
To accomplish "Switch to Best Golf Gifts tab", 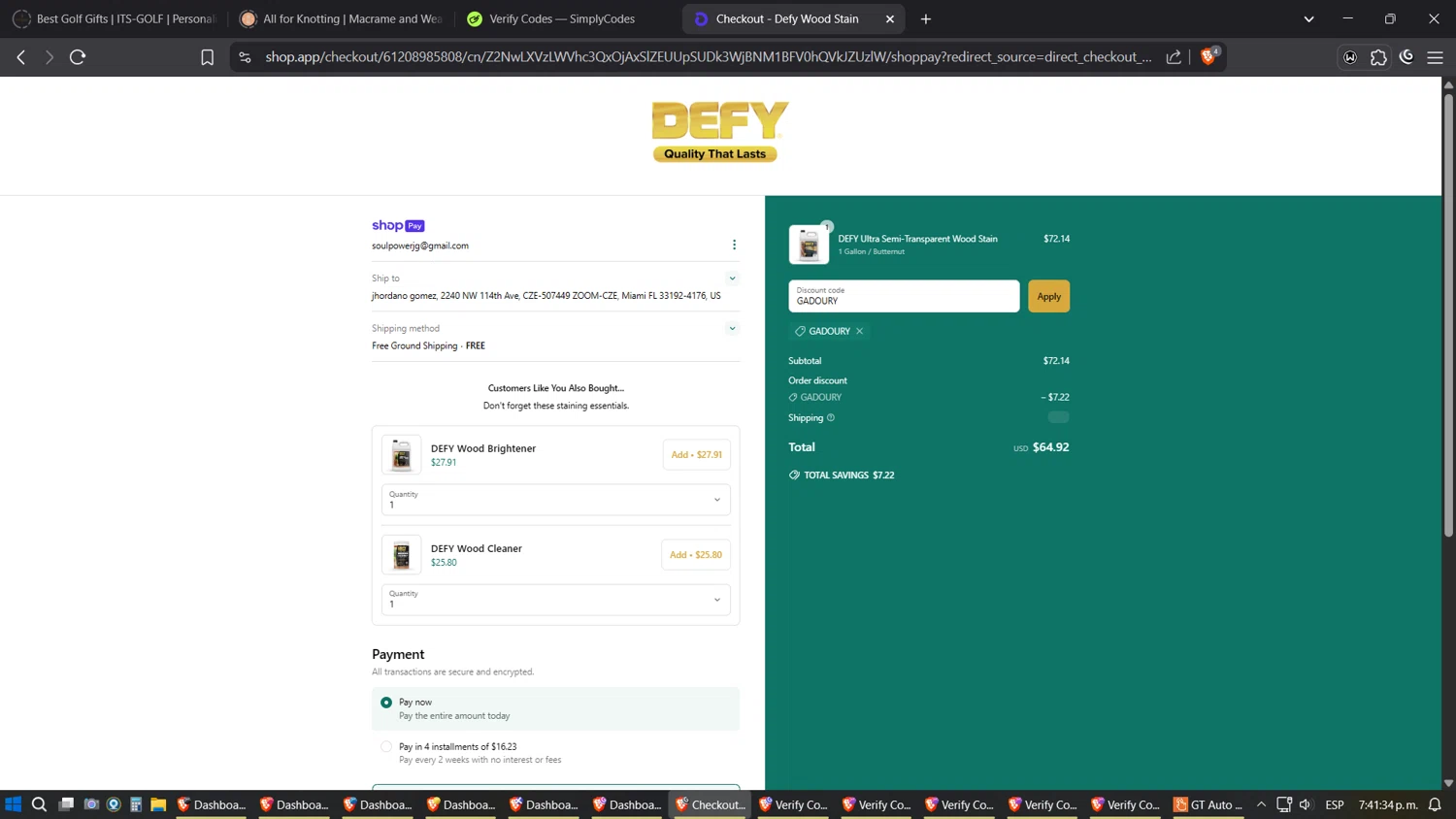I will pyautogui.click(x=114, y=18).
